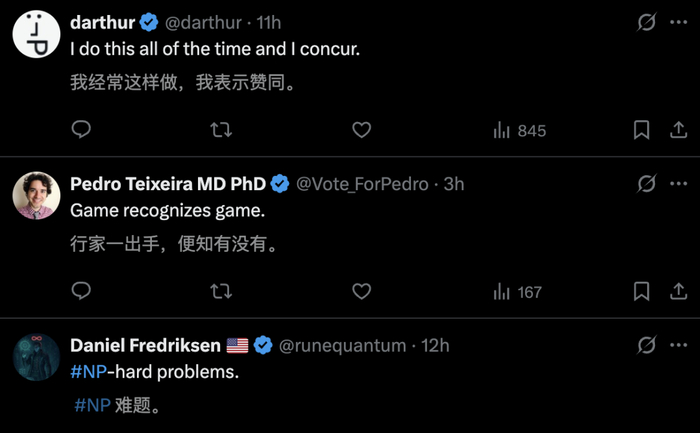This screenshot has width=700, height=433.
Task: Like darthur's tweet
Action: pyautogui.click(x=362, y=130)
